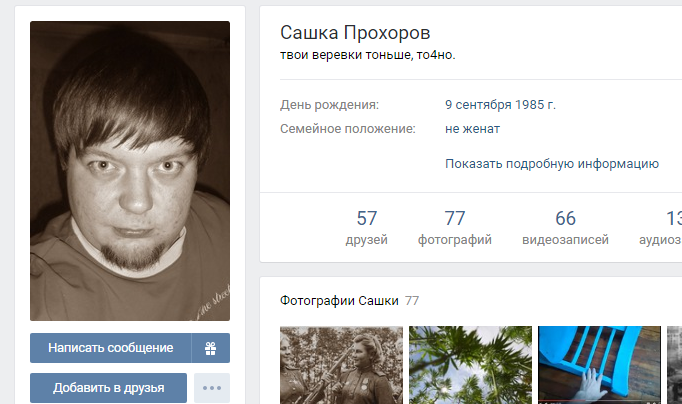Image resolution: width=682 pixels, height=404 pixels.
Task: Click the 9 сентября birthday link
Action: click(478, 105)
